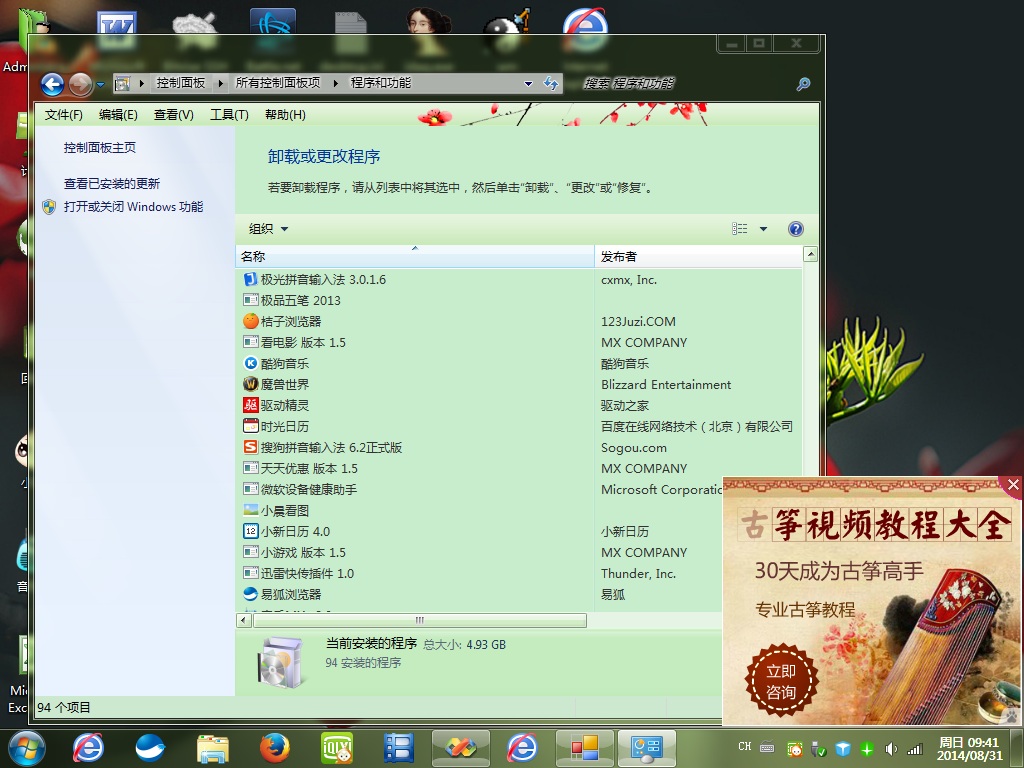This screenshot has width=1024, height=768.
Task: Click the refresh icon in address bar
Action: [x=551, y=84]
